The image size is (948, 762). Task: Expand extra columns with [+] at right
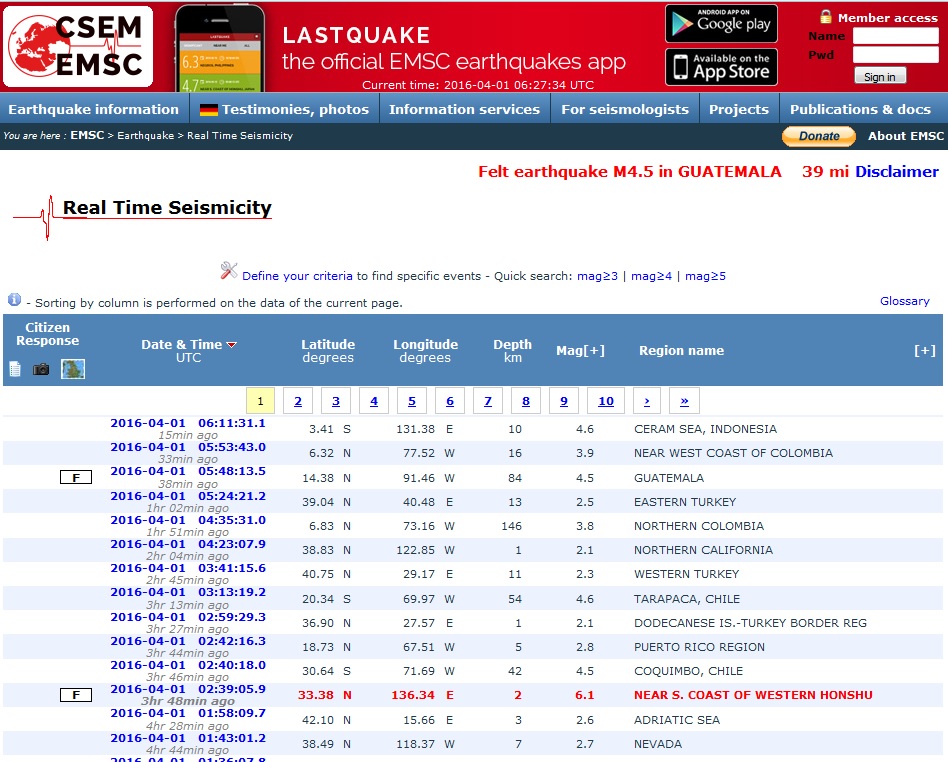[x=924, y=350]
